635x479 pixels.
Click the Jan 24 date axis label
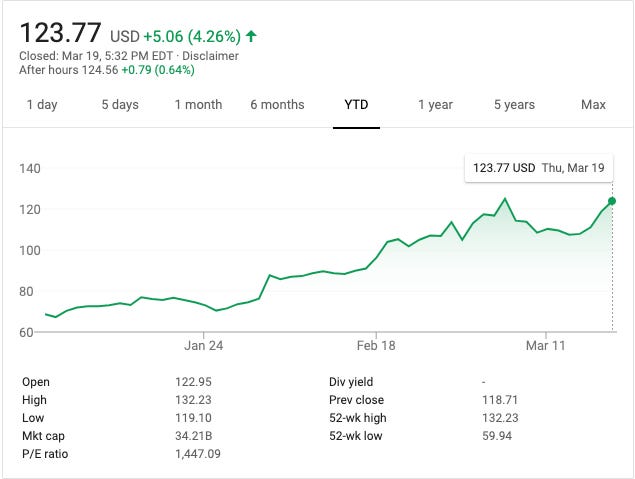[x=203, y=346]
